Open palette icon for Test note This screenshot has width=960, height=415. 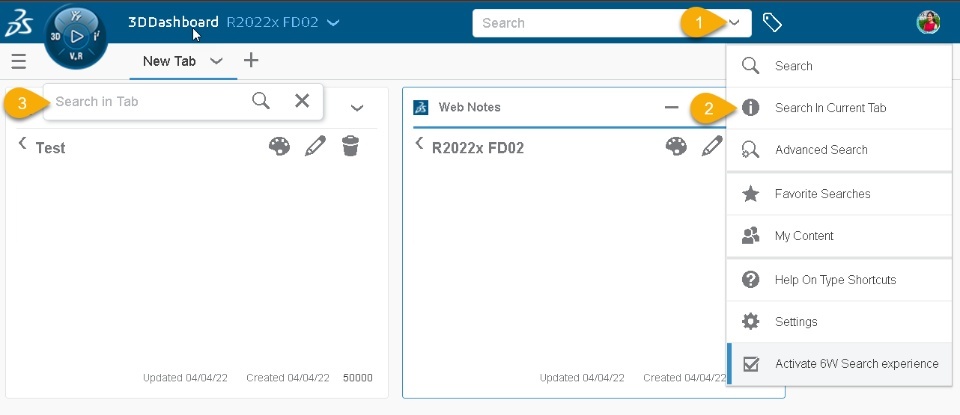coord(279,146)
